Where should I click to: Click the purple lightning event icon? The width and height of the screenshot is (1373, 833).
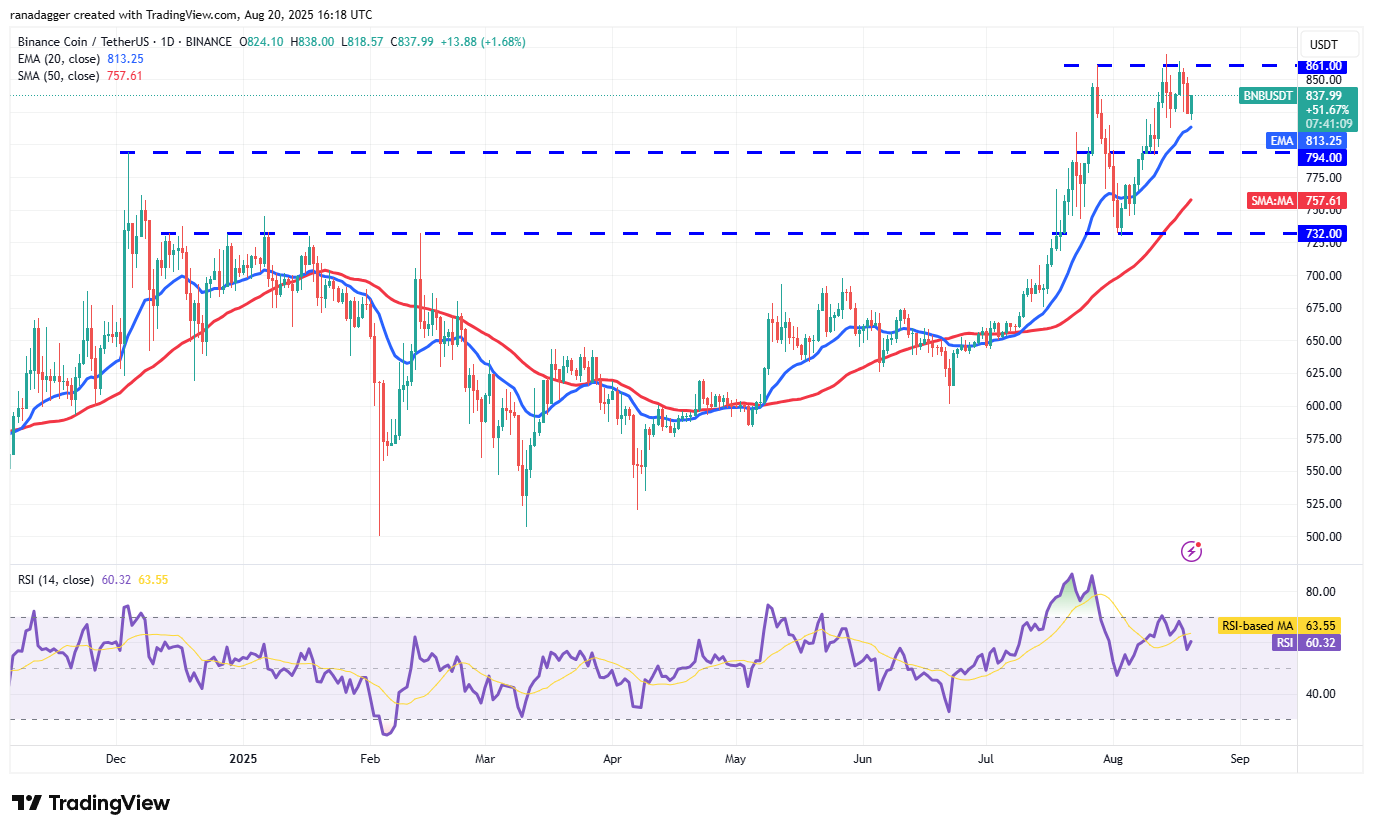click(1191, 550)
